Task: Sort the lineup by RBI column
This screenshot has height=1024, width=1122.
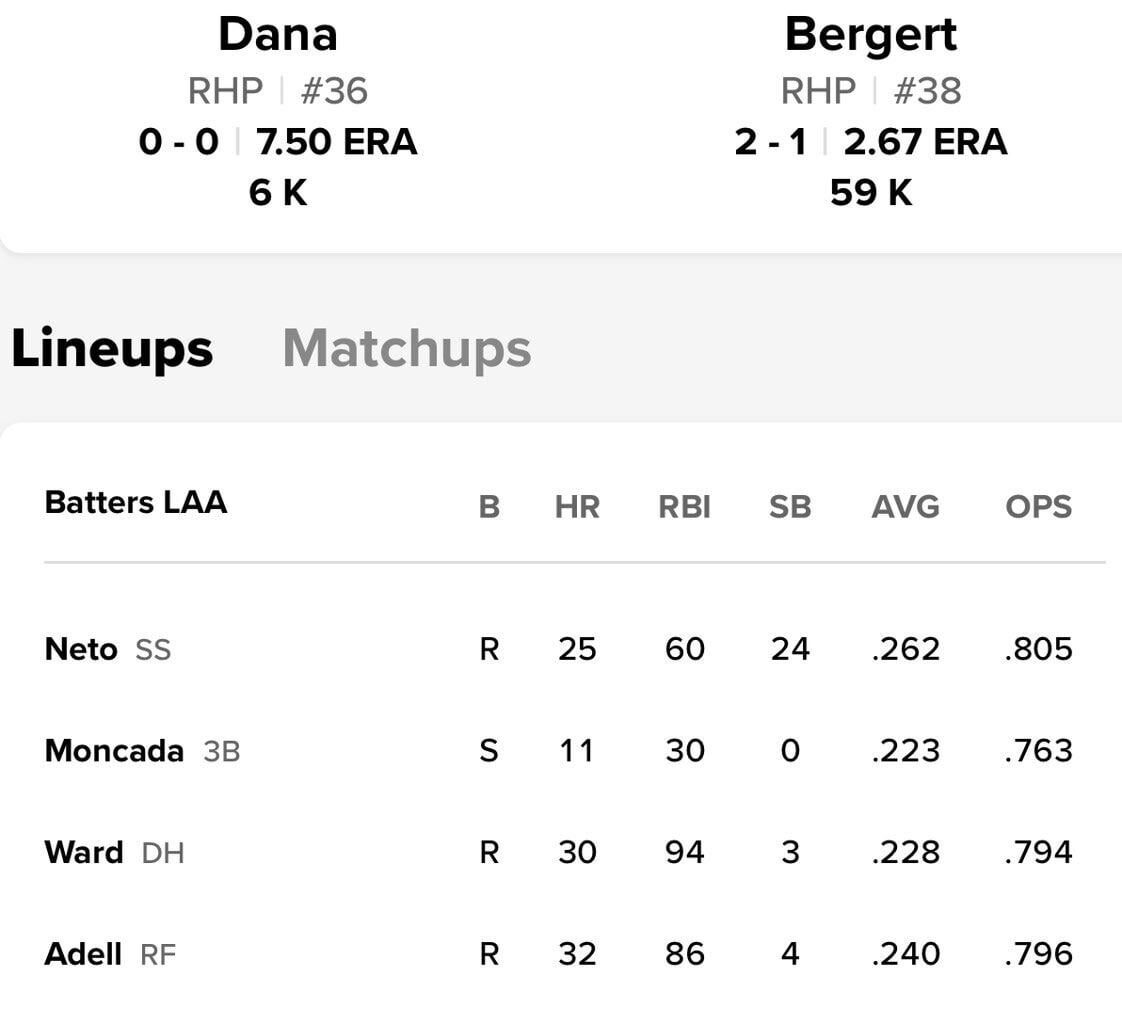Action: click(x=683, y=507)
